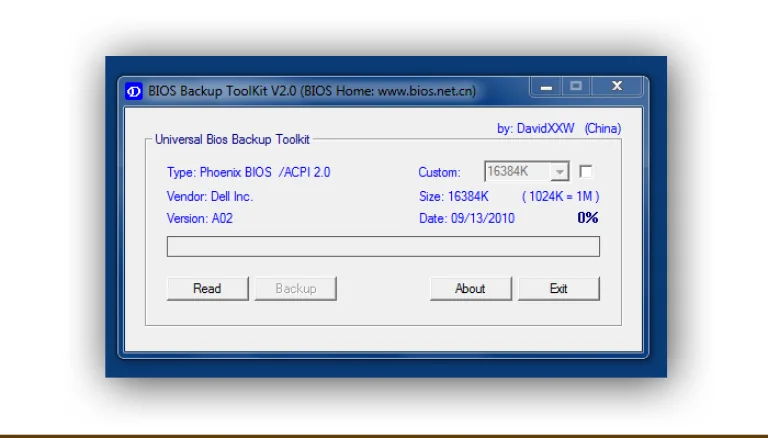Click the disabled maximize window button
Image resolution: width=768 pixels, height=438 pixels.
coord(576,87)
